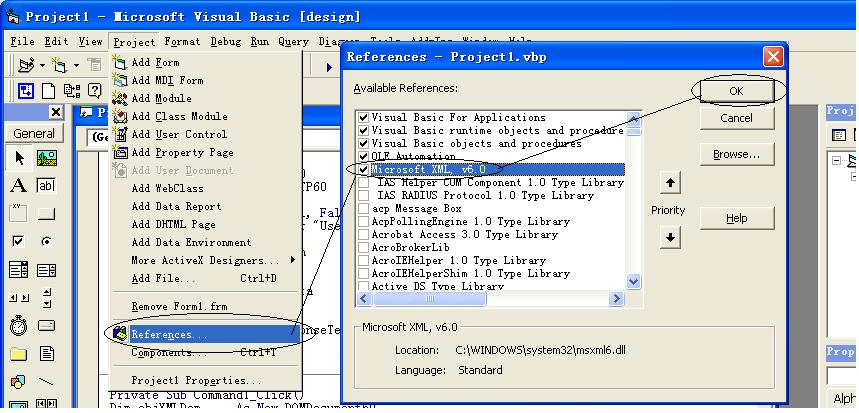Check IAS RADIUS Protocol 1.0 Type Library
This screenshot has height=413, width=859.
coord(363,196)
